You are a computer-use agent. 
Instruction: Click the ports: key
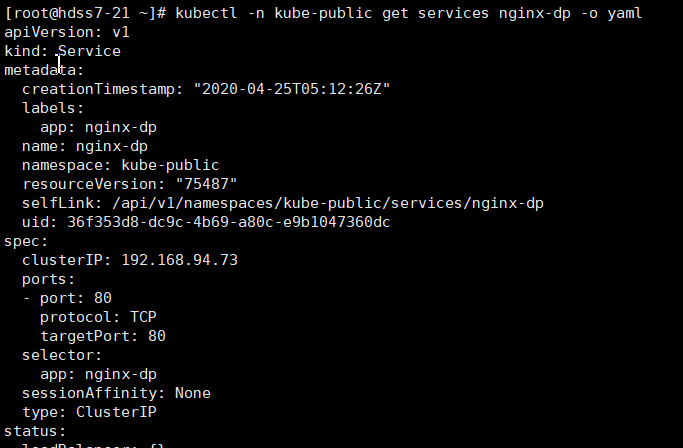(48, 279)
